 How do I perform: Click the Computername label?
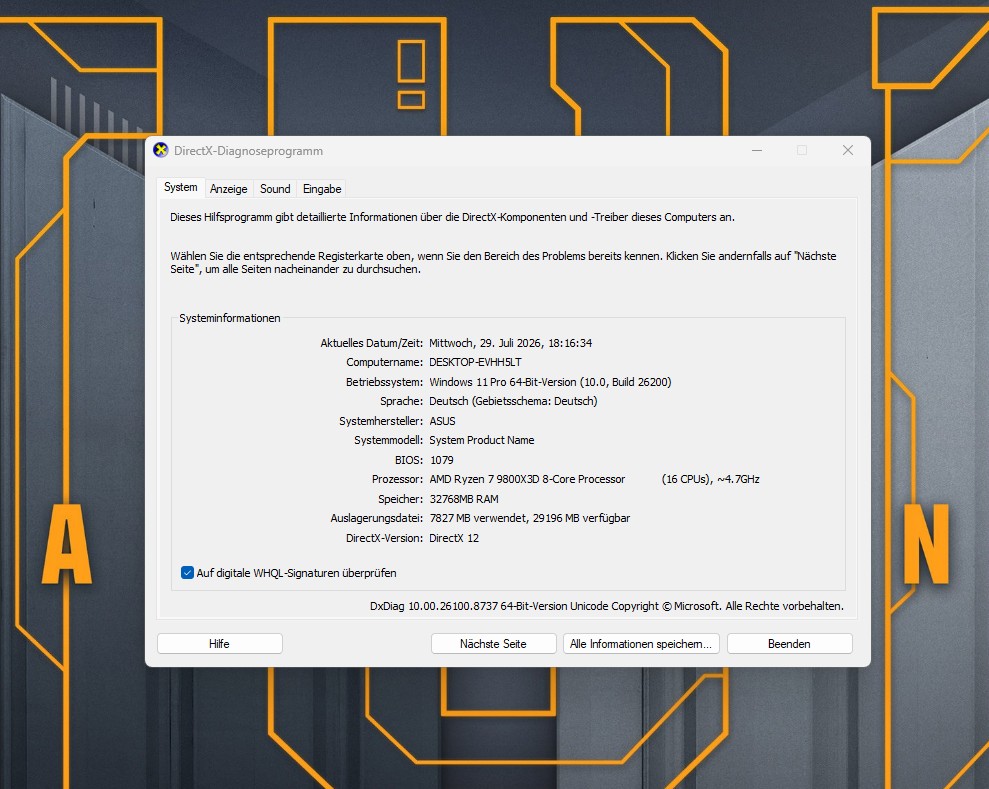[385, 362]
